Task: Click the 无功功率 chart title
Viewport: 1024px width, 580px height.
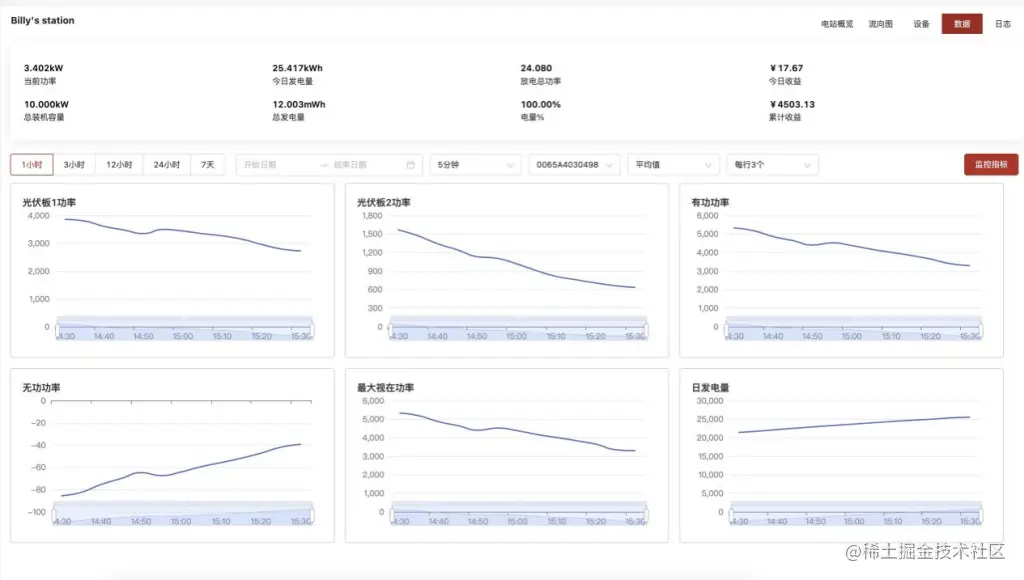Action: coord(41,388)
